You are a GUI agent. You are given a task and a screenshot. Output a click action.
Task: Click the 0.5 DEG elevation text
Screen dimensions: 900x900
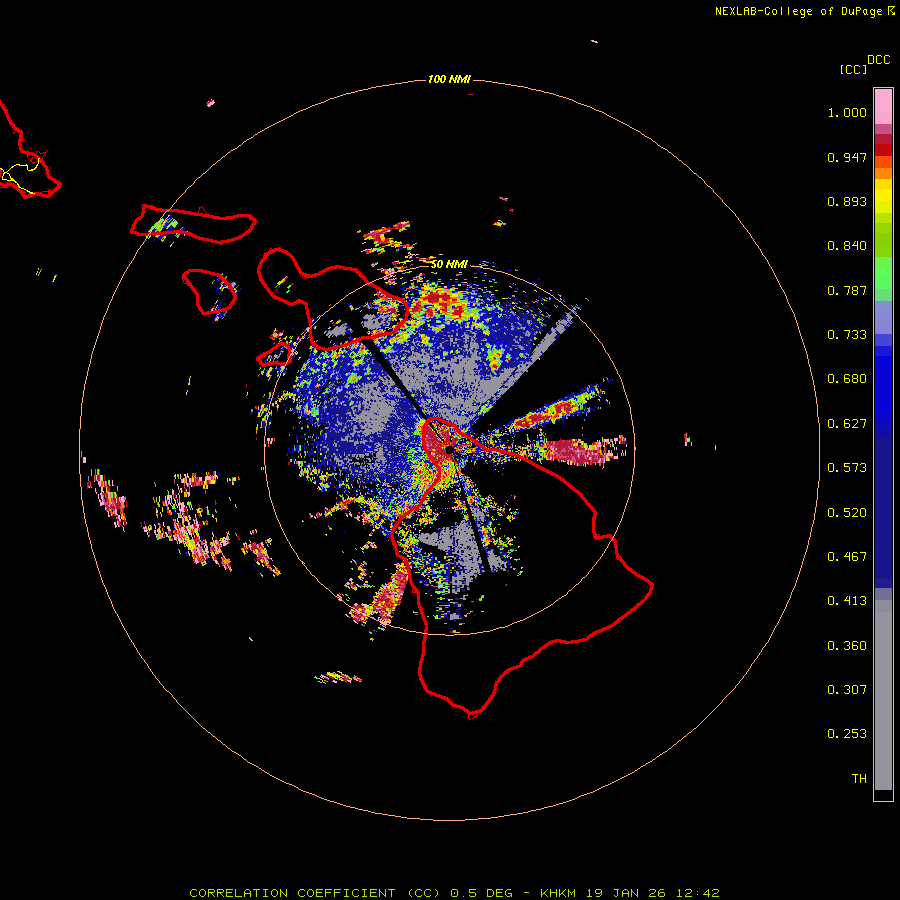click(x=480, y=893)
